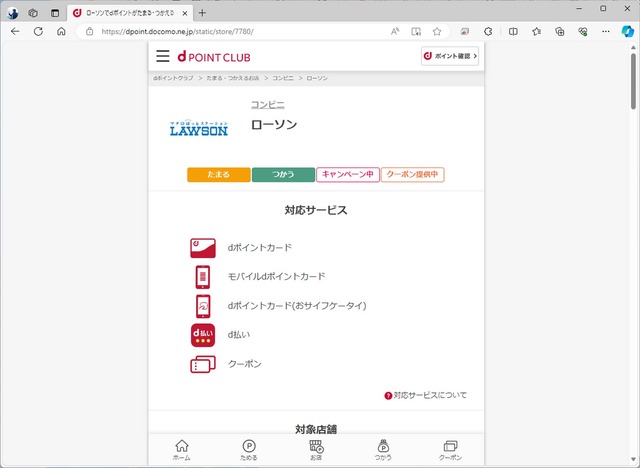Click the screenshot/image icon next to favorites
This screenshot has height=468, width=640.
tap(464, 31)
